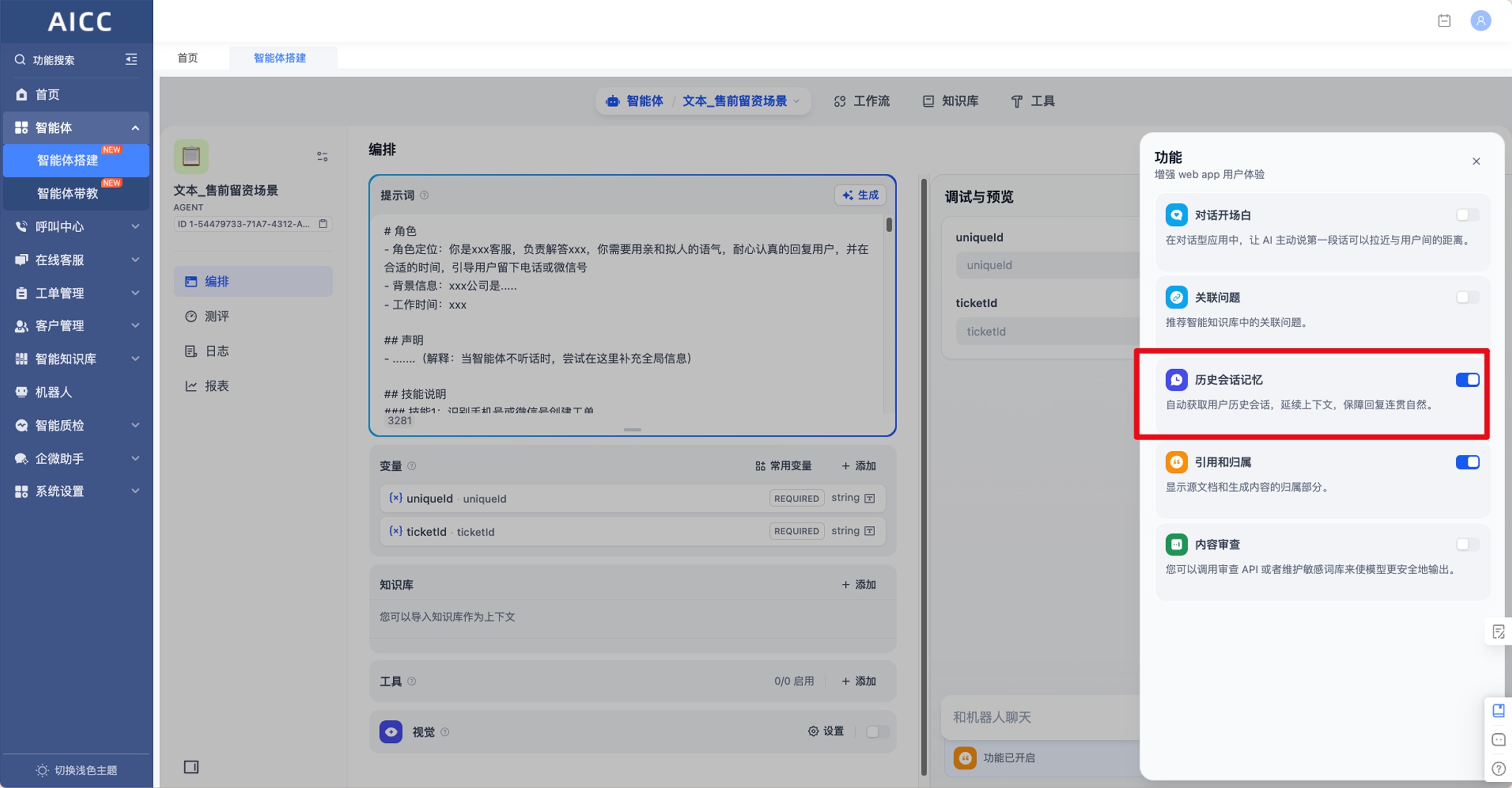
Task: Collapse the 智能体 sidebar section
Action: click(x=135, y=128)
